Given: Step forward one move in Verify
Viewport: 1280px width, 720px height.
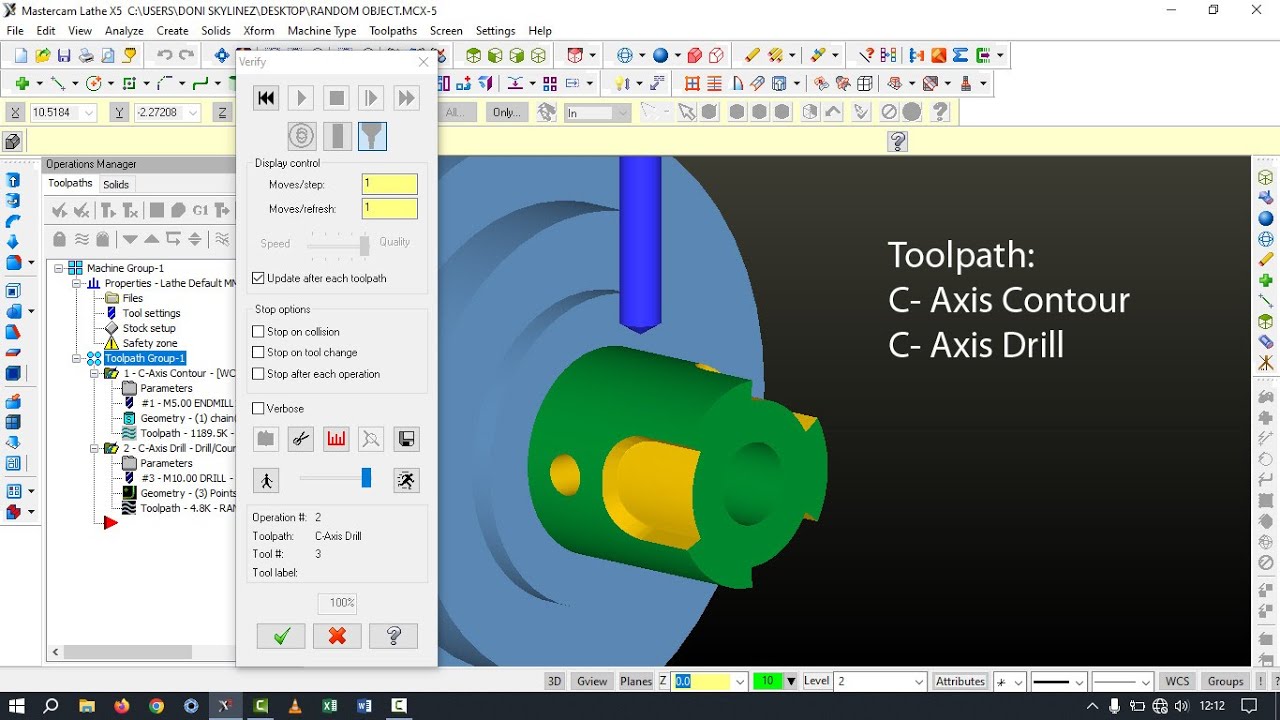Looking at the screenshot, I should 371,98.
